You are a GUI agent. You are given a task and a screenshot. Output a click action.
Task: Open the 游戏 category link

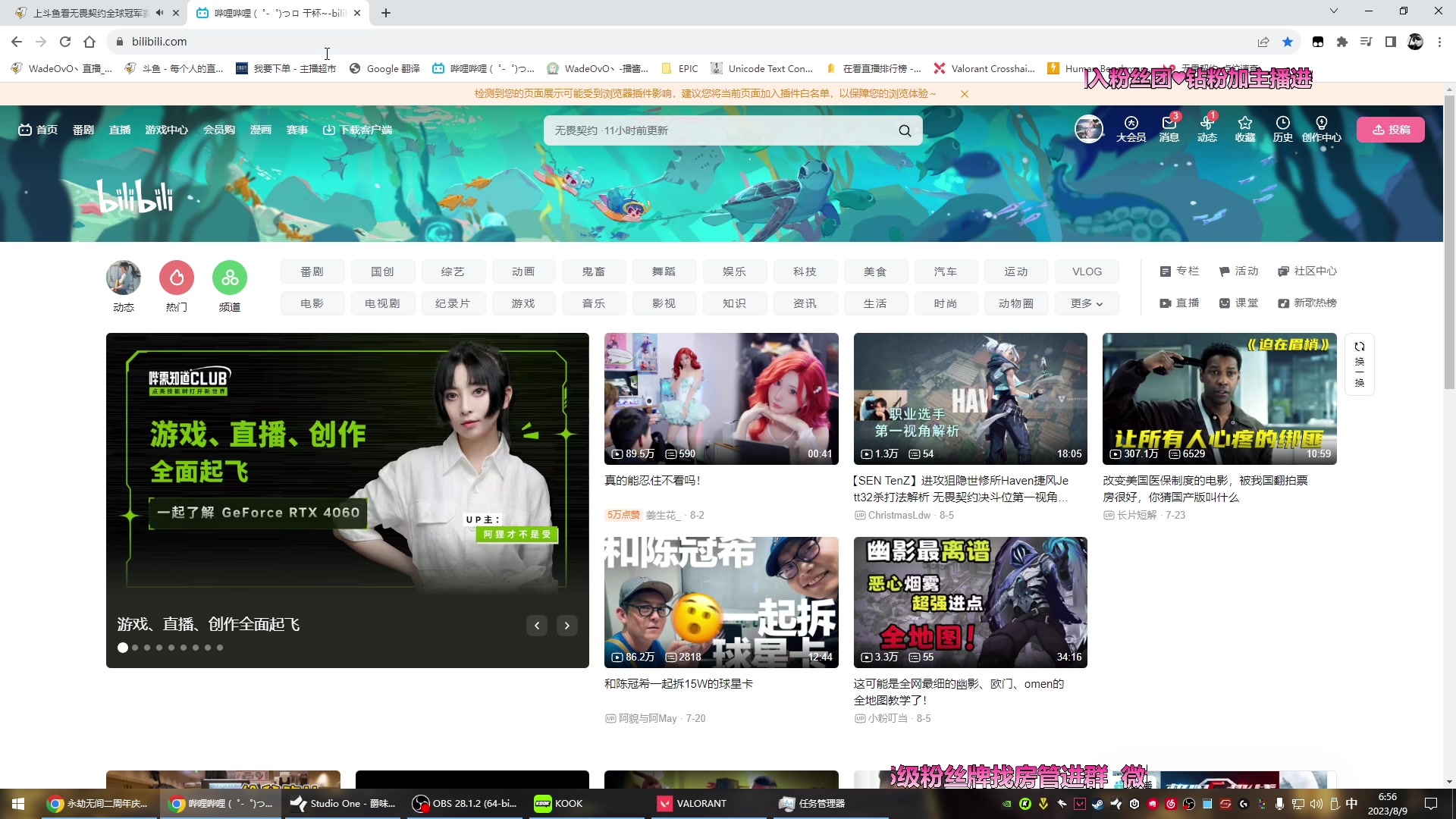[x=523, y=303]
